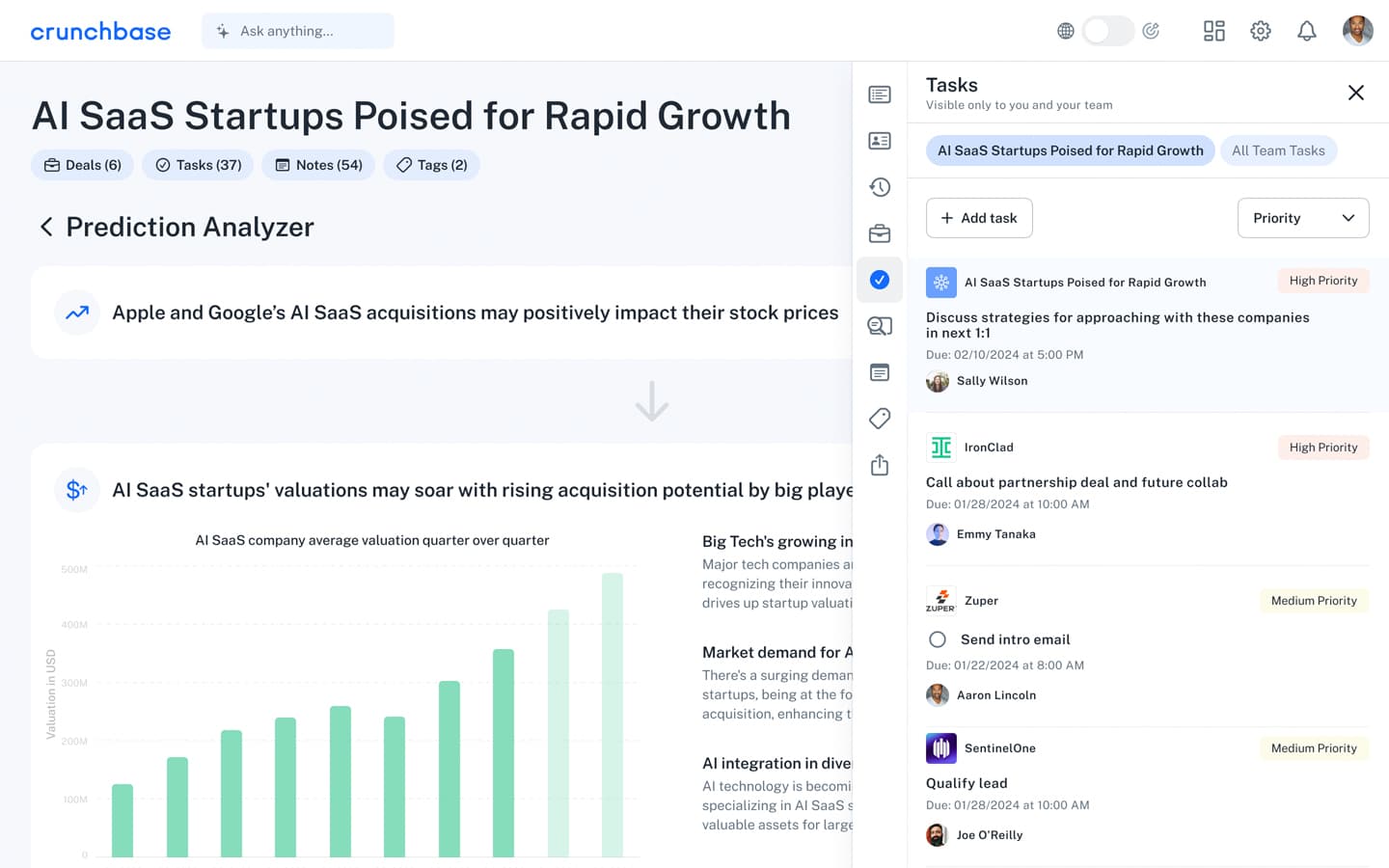
Task: Expand the Priority sort dropdown
Action: [1303, 218]
